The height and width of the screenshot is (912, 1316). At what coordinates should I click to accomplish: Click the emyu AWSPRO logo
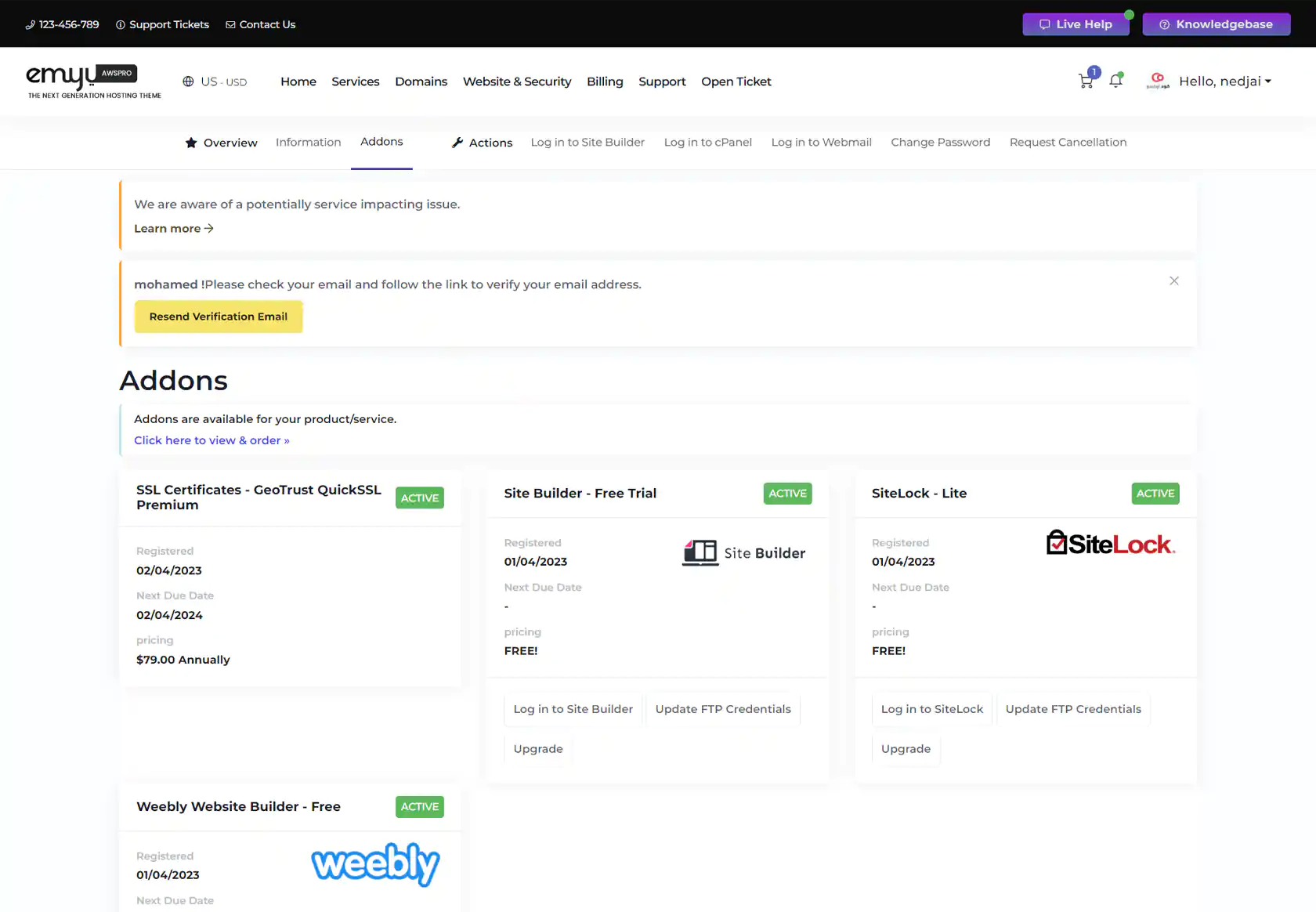click(x=94, y=81)
